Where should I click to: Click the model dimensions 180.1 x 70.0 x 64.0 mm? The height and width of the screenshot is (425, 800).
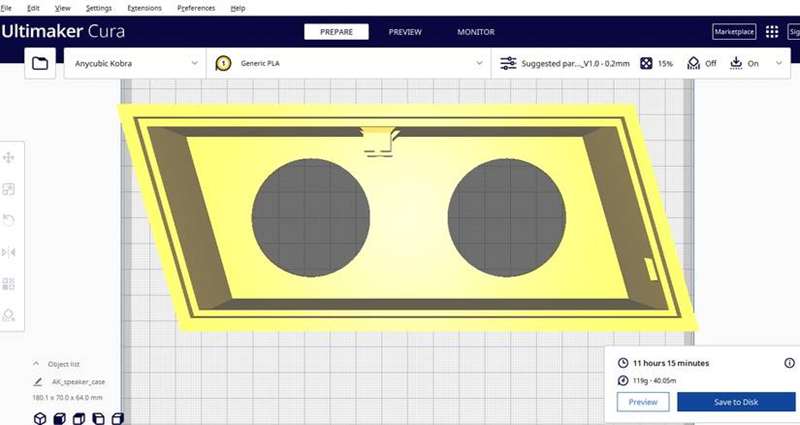coord(67,397)
